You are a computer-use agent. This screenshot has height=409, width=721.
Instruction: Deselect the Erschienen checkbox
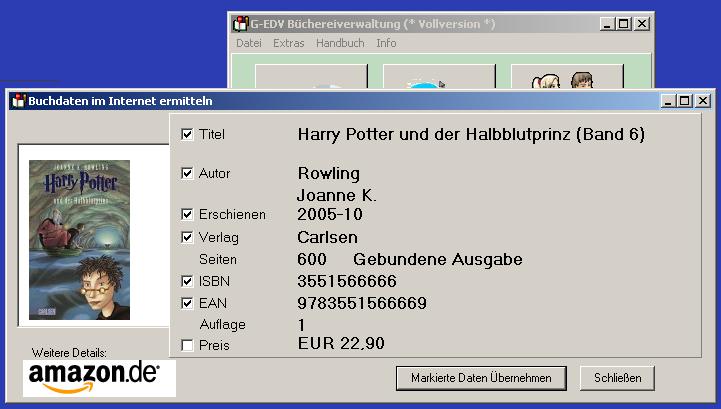[x=187, y=214]
